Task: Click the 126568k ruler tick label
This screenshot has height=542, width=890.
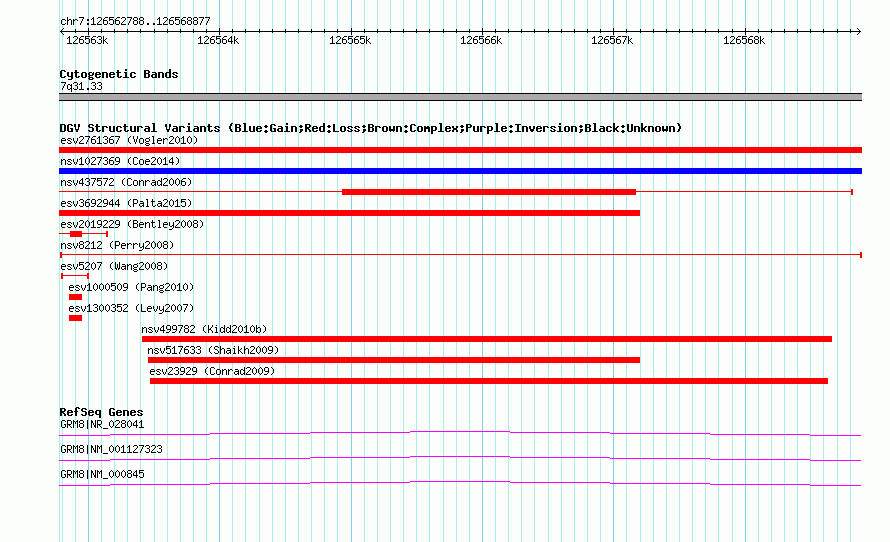Action: pyautogui.click(x=744, y=40)
